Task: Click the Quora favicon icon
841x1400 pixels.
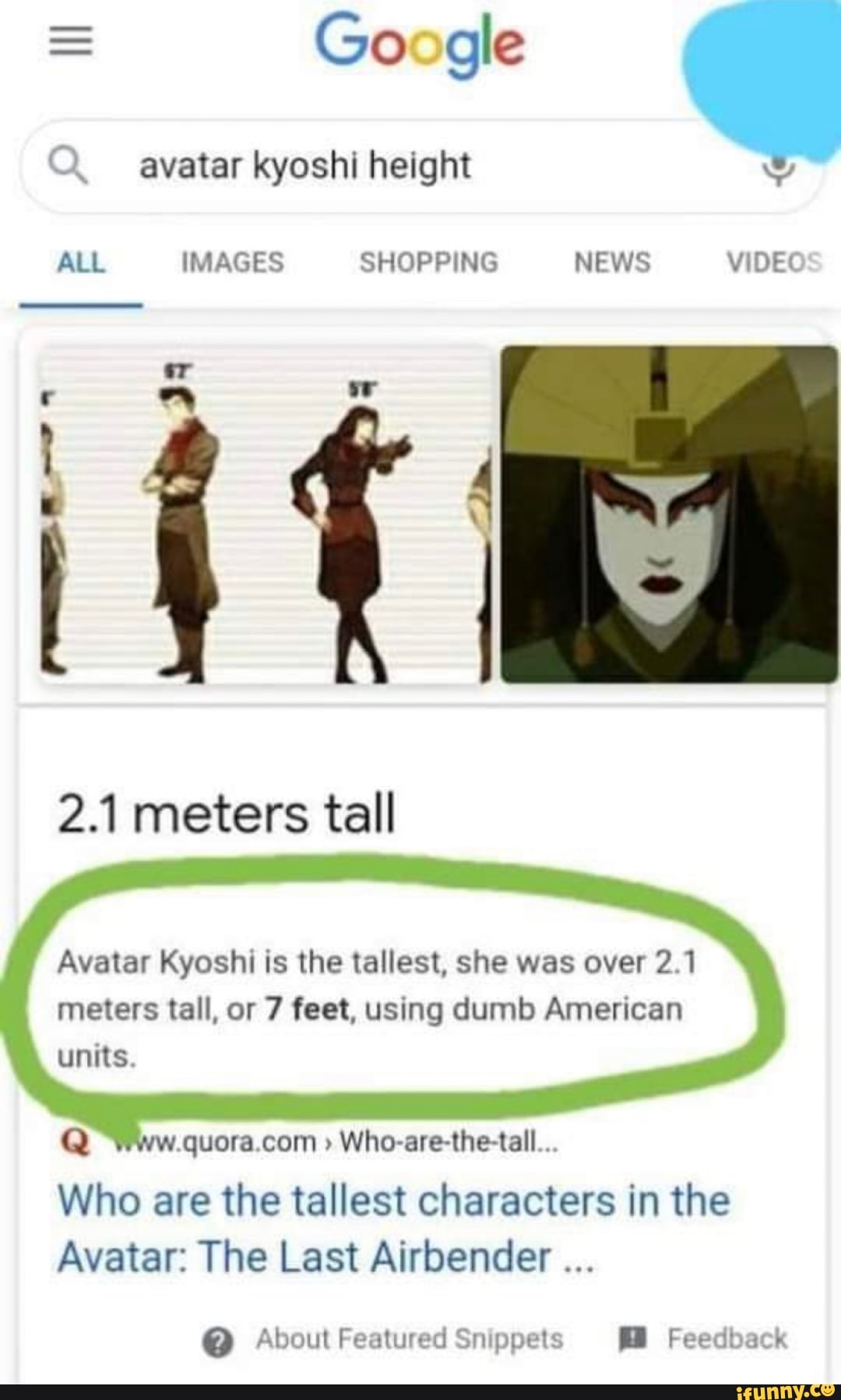Action: [x=75, y=1142]
